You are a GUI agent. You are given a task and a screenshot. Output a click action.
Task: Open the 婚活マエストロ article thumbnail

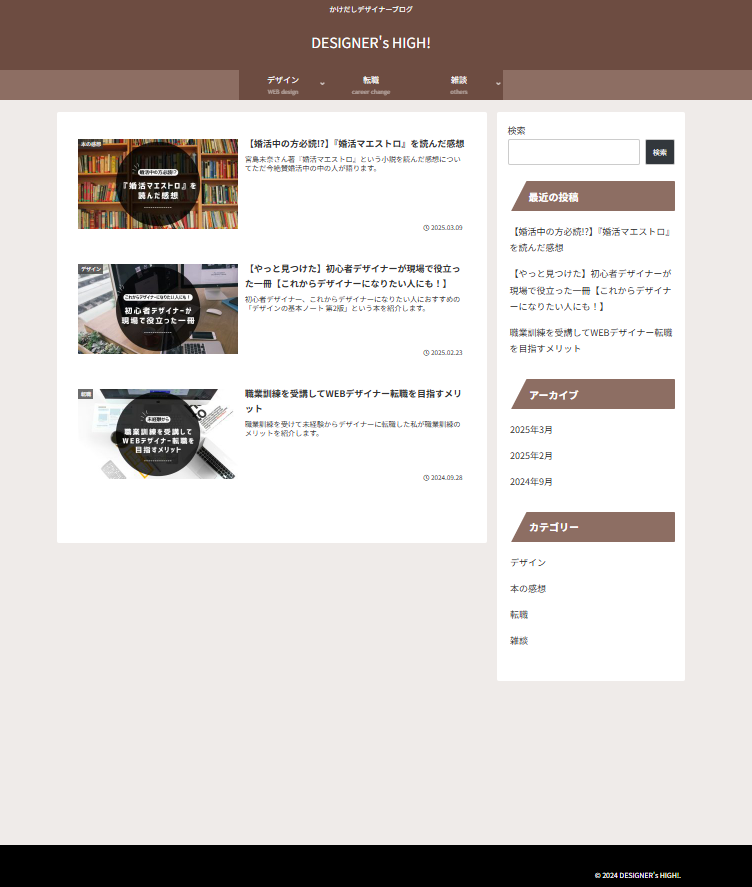tap(158, 184)
